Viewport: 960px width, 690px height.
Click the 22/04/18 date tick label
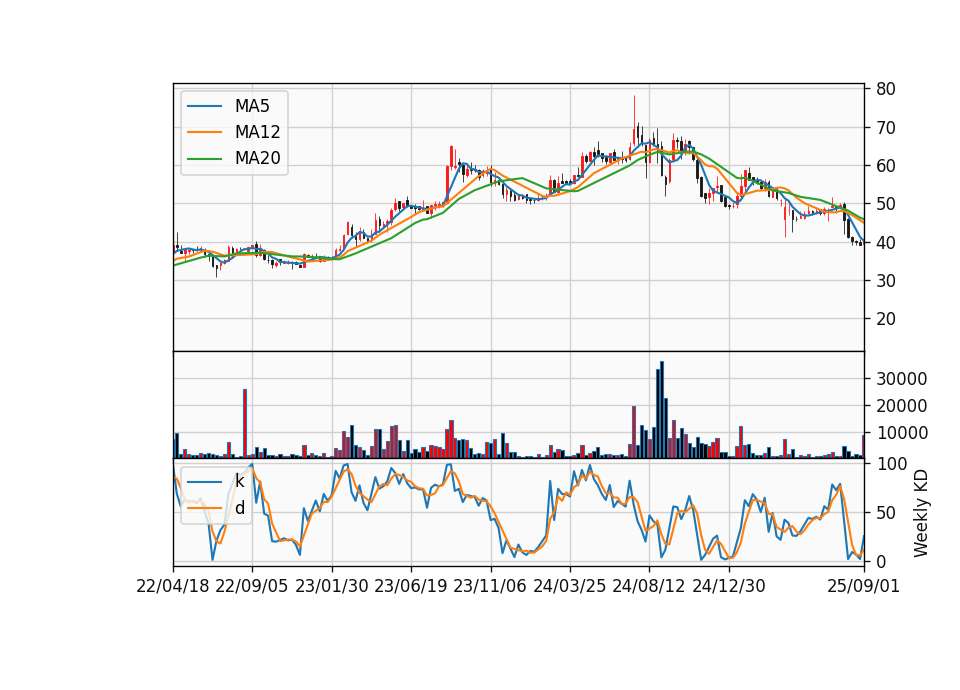[173, 586]
